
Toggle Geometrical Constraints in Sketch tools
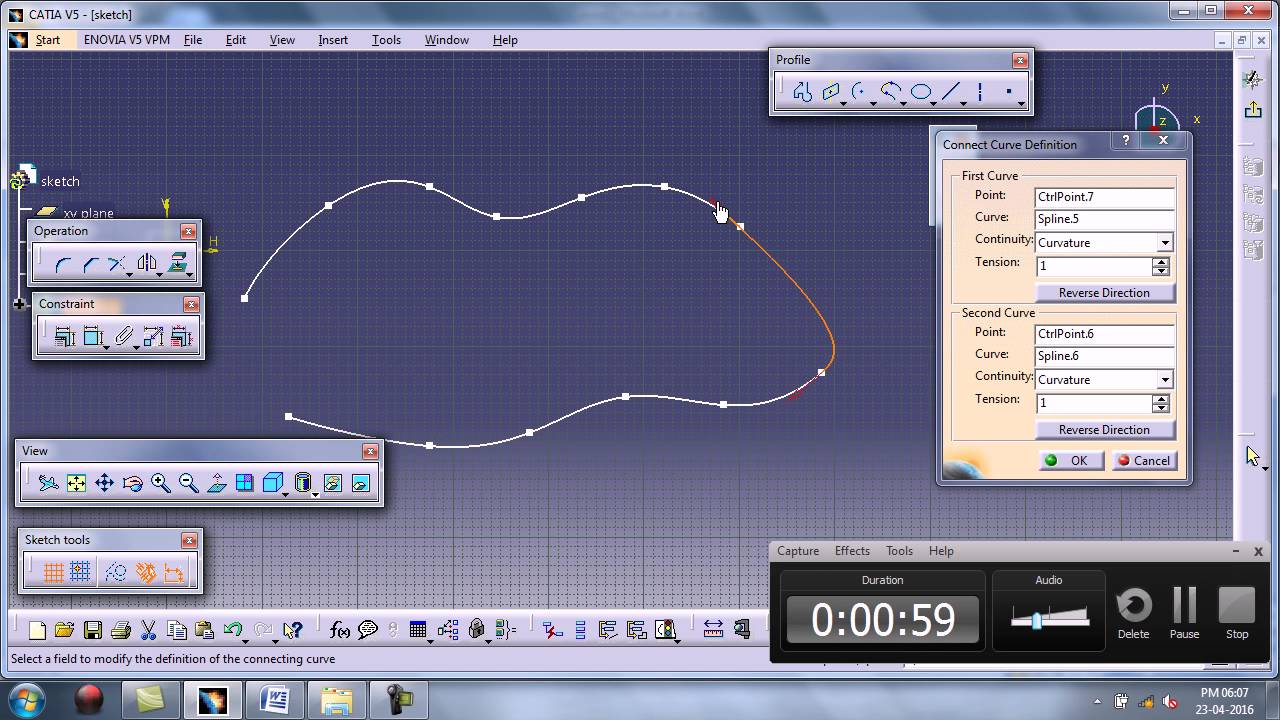tap(146, 572)
